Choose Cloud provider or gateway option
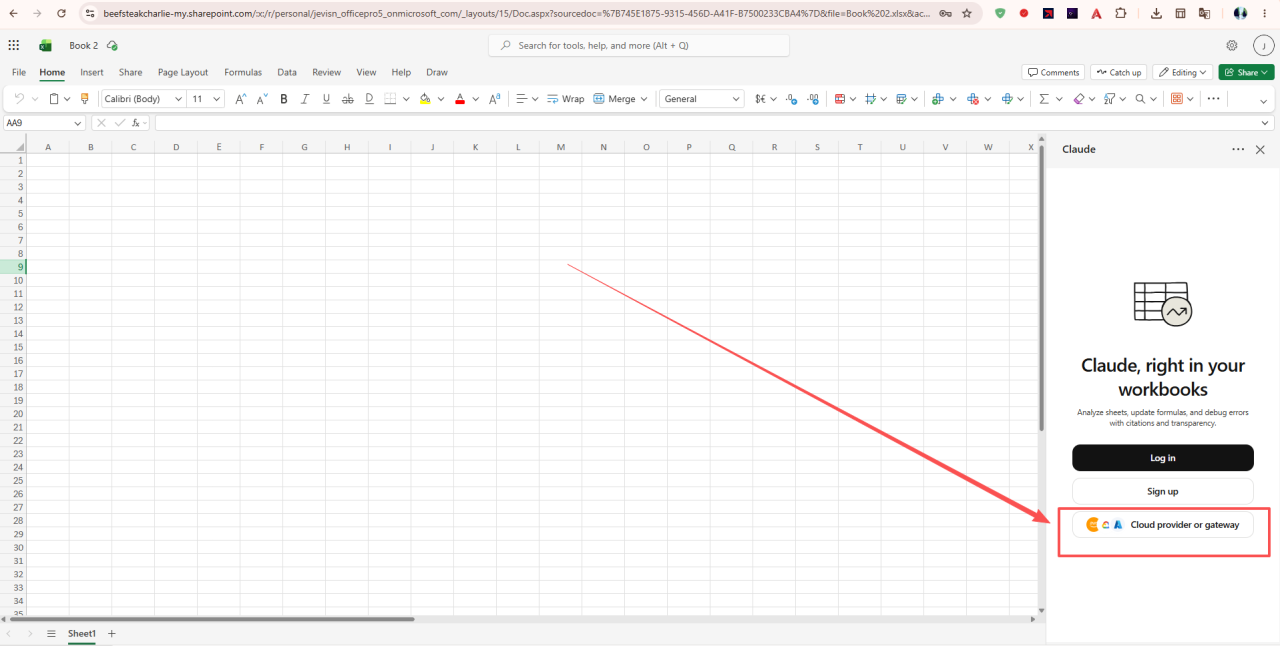Image resolution: width=1280 pixels, height=646 pixels. pyautogui.click(x=1163, y=524)
